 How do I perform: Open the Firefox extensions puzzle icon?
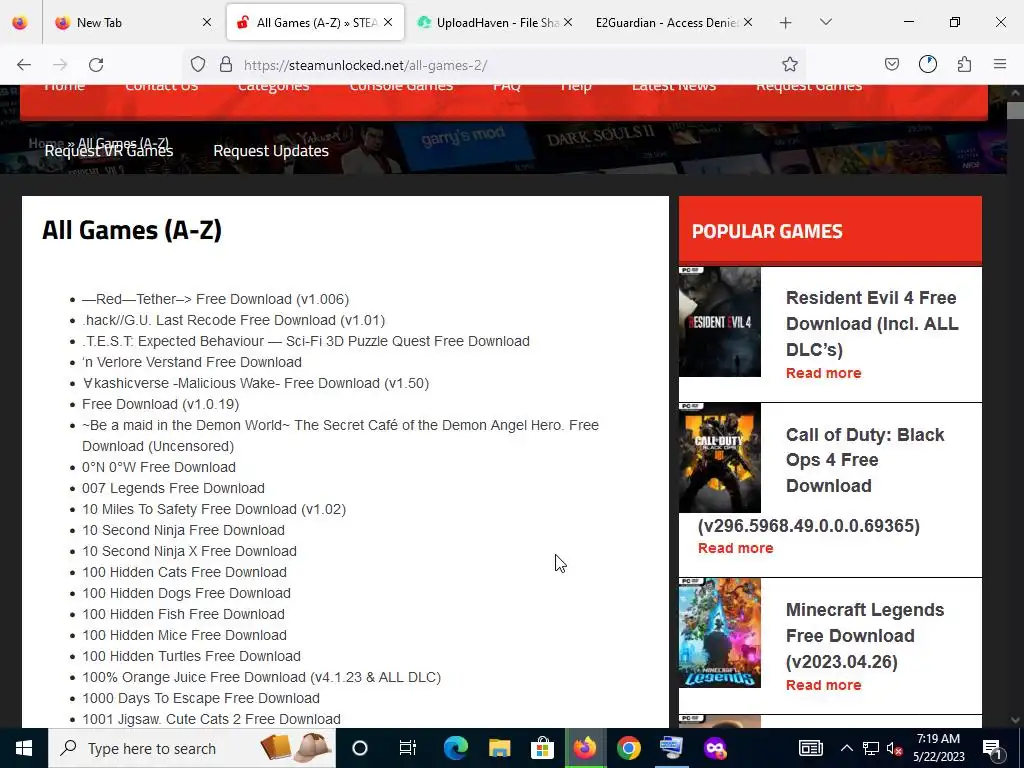[x=964, y=64]
